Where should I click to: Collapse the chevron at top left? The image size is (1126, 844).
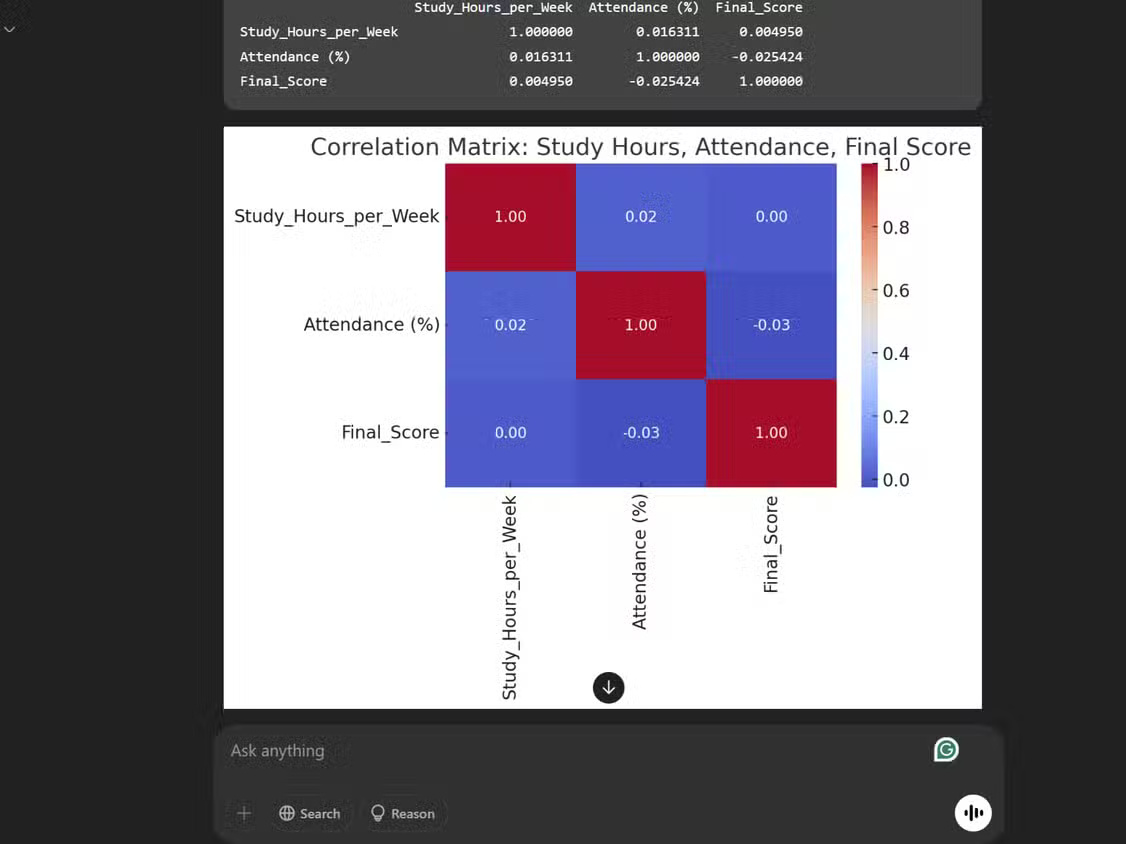[x=9, y=29]
